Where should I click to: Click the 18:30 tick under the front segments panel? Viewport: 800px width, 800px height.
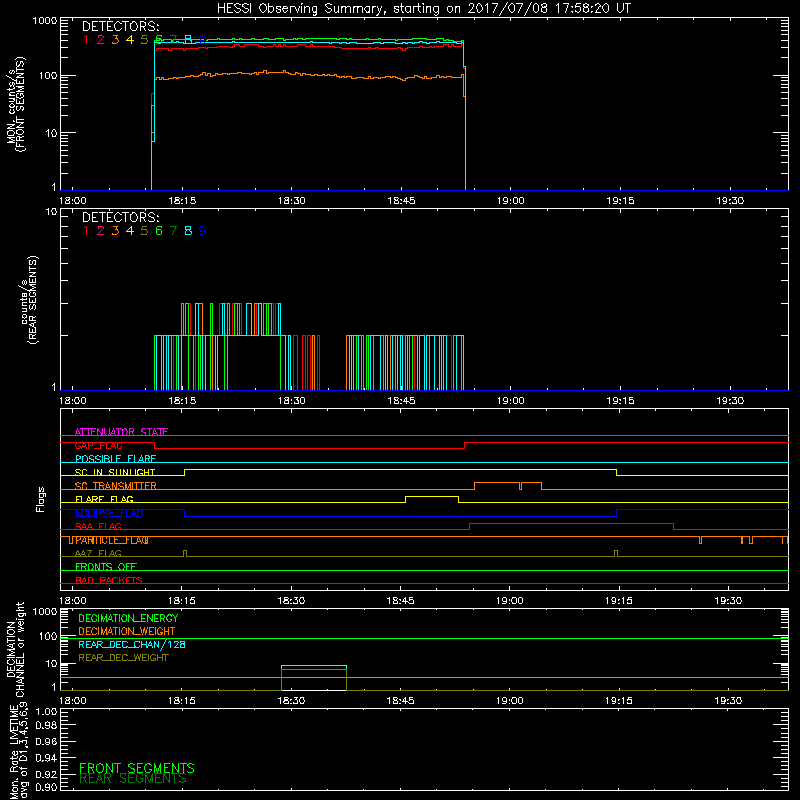point(292,201)
